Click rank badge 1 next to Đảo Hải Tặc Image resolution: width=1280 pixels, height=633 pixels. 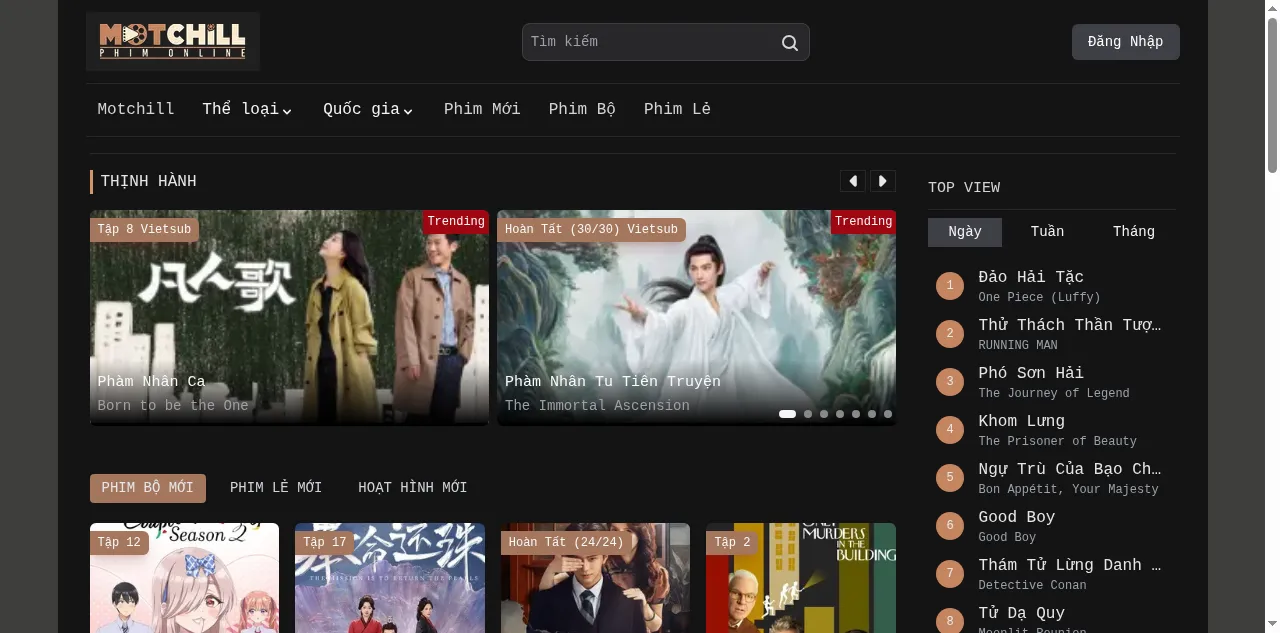pyautogui.click(x=950, y=286)
